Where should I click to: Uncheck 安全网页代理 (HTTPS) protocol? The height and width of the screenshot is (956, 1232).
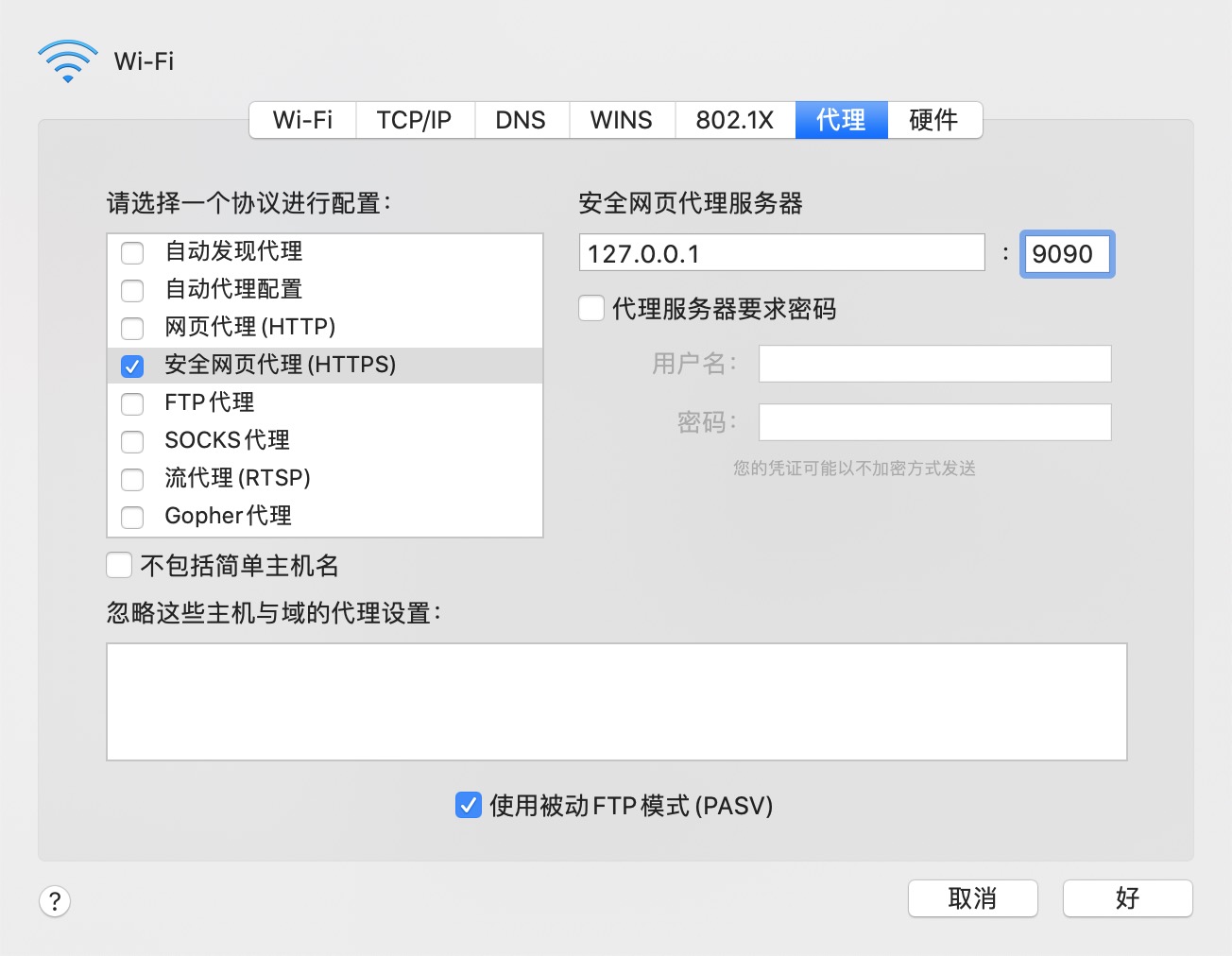(132, 366)
